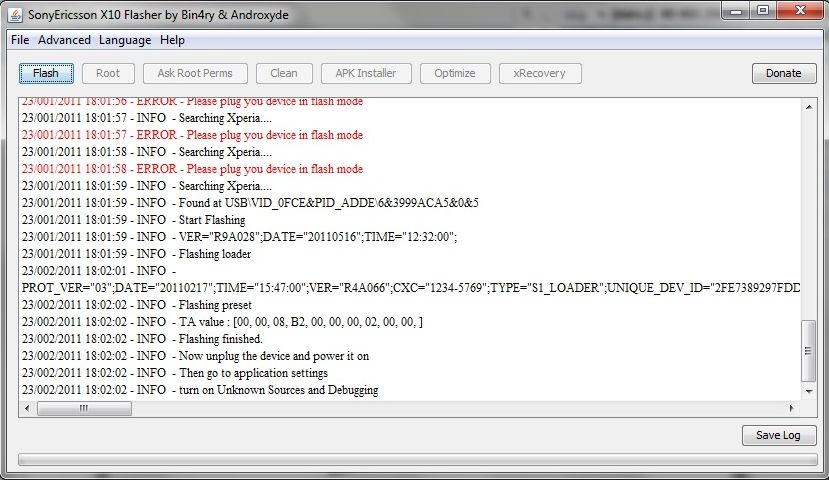Click the log scroll down arrow
The width and height of the screenshot is (829, 480).
809,392
